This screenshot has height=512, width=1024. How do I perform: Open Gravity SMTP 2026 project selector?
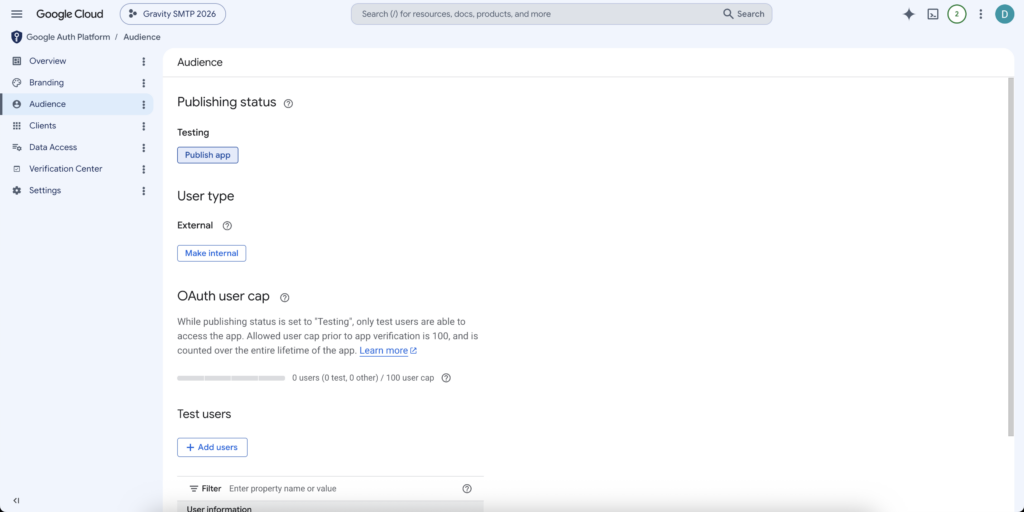tap(172, 14)
